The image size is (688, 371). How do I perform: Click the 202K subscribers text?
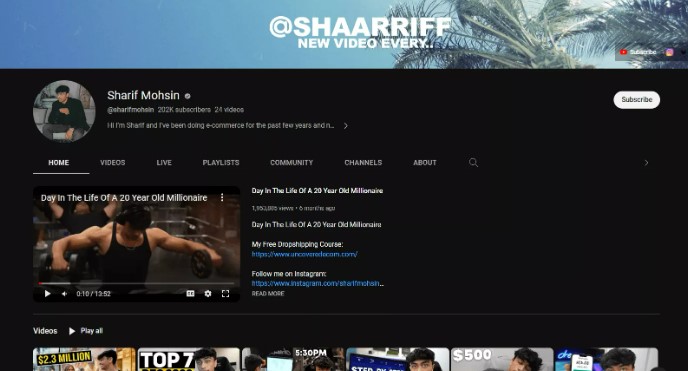click(x=184, y=110)
